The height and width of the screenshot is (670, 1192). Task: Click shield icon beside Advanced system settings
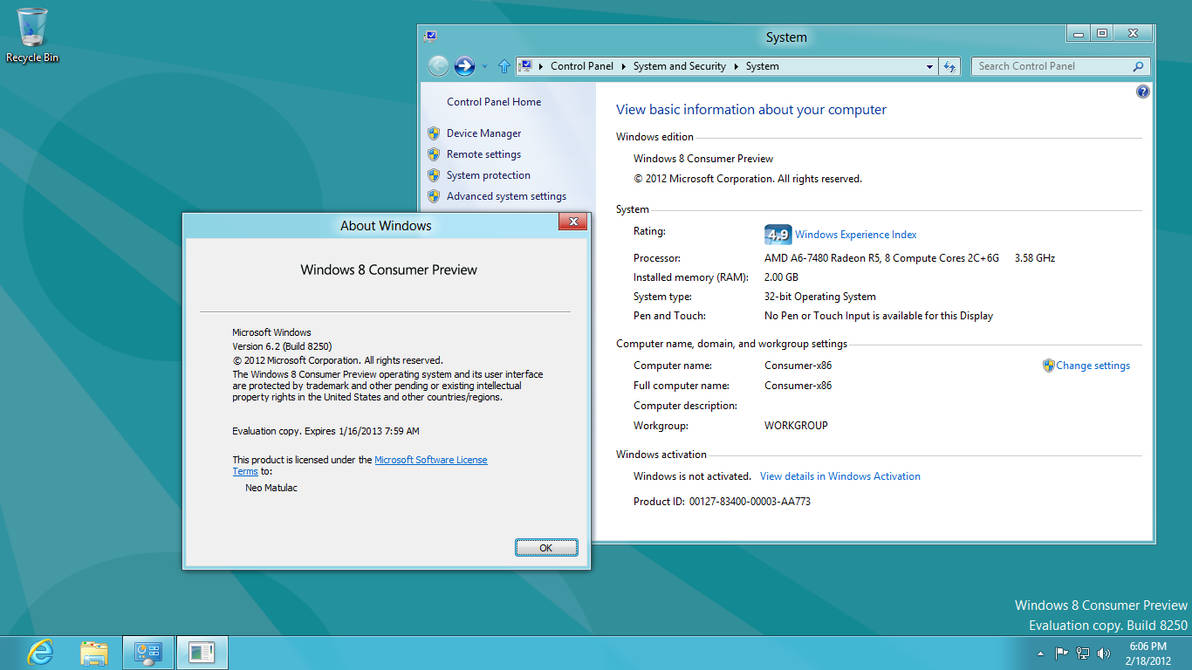pos(434,196)
